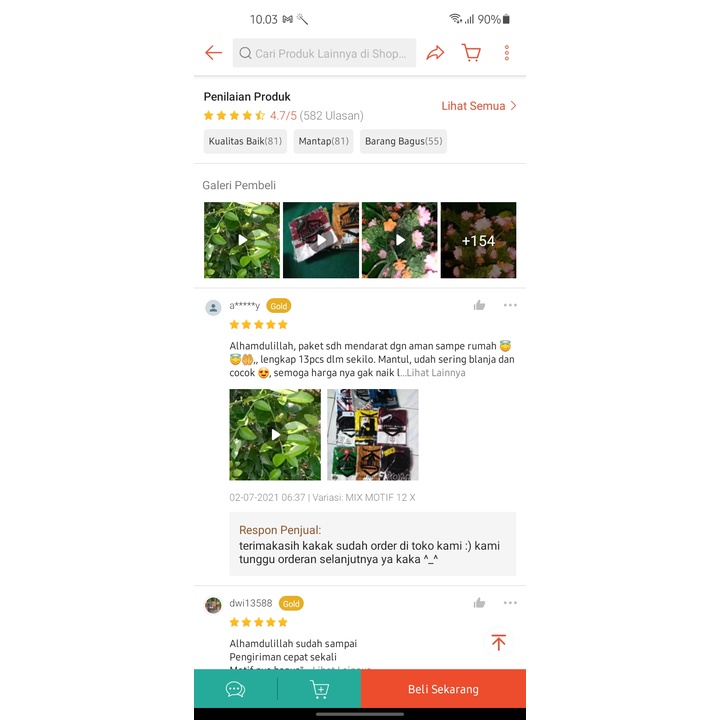The width and height of the screenshot is (720, 720).
Task: Like the review by a*****y
Action: point(479,305)
